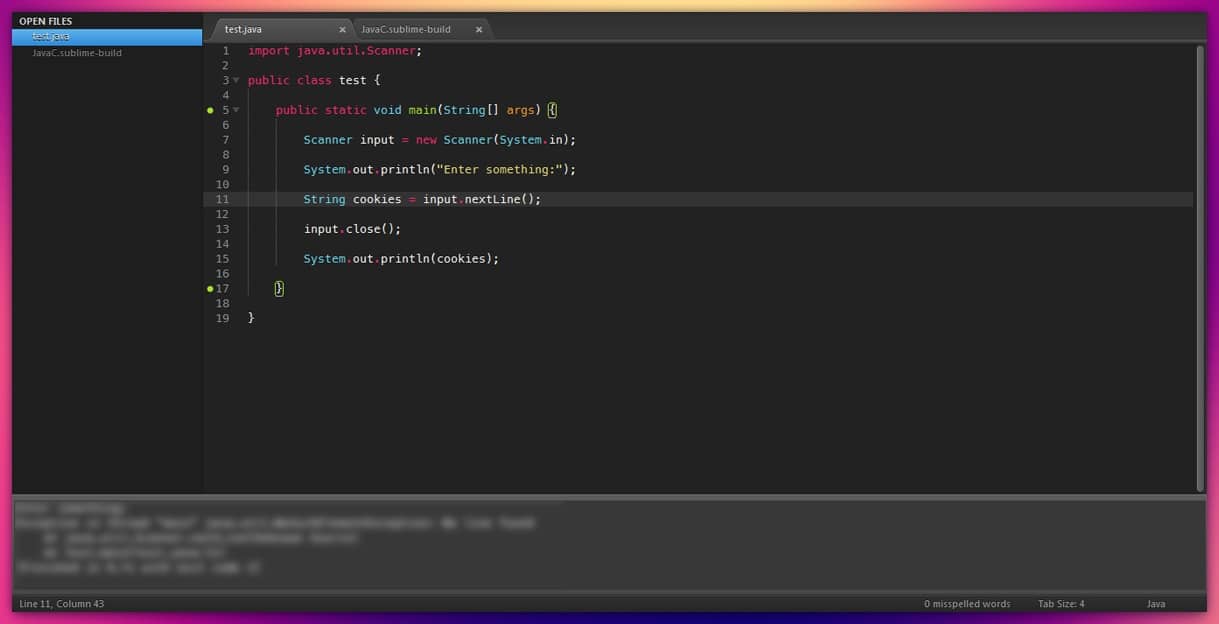Screen dimensions: 1219x624
Task: Click the highlighted opening brace on line 5
Action: (x=552, y=110)
